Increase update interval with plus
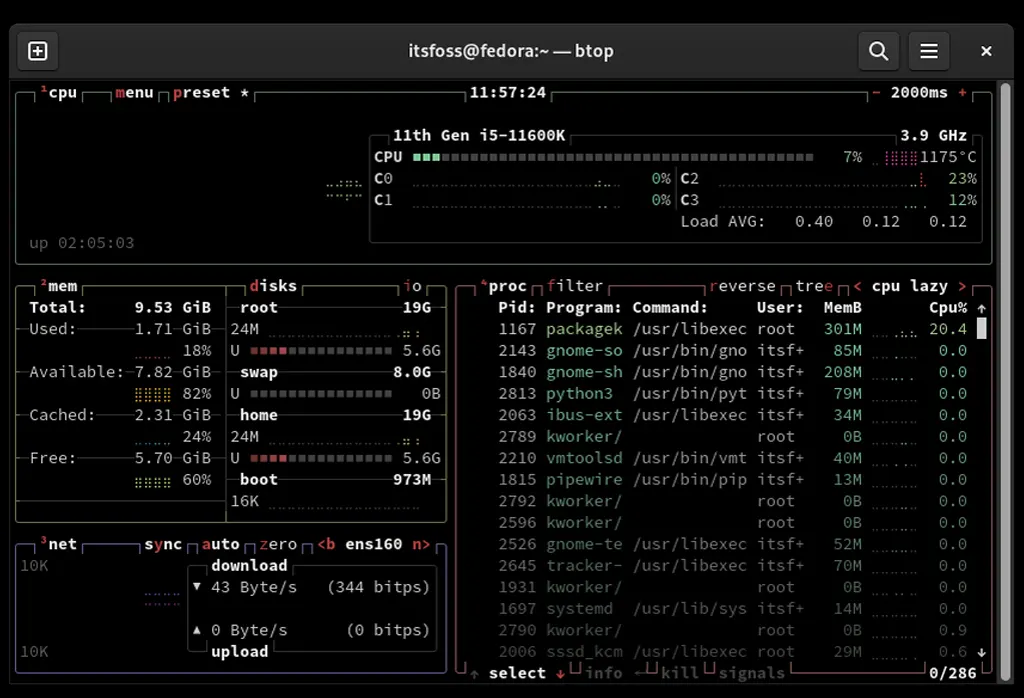 [963, 93]
